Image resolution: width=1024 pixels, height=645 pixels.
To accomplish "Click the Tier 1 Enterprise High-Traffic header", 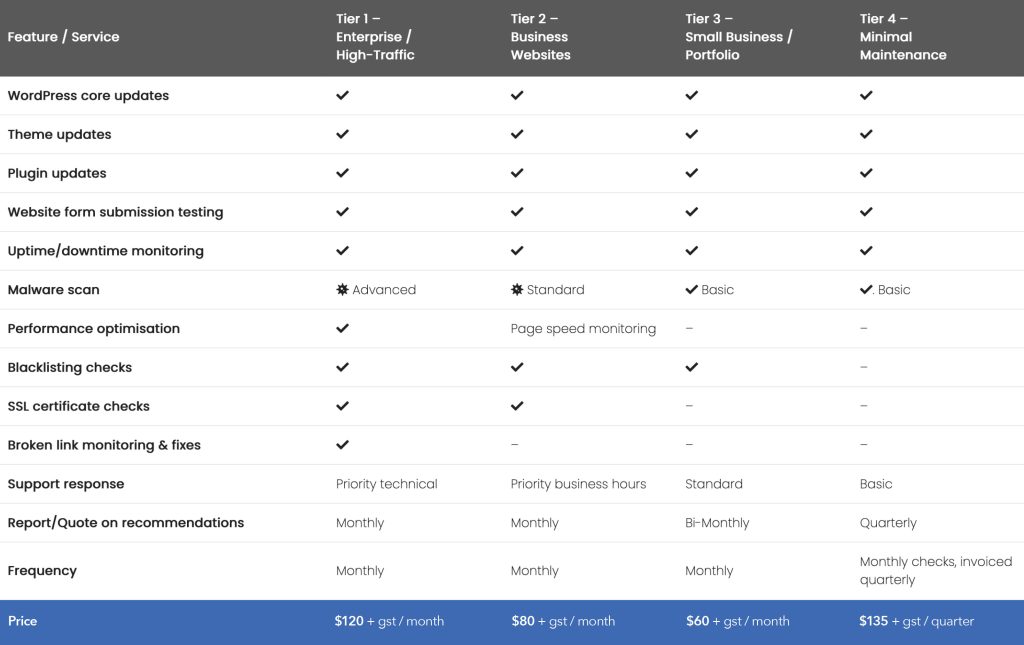I will point(375,37).
